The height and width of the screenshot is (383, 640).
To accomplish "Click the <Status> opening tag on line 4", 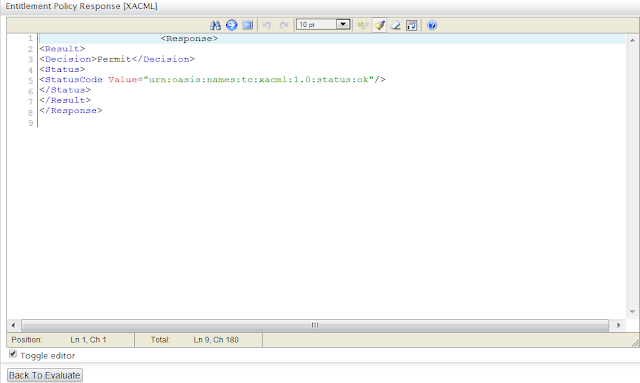I will pyautogui.click(x=62, y=69).
